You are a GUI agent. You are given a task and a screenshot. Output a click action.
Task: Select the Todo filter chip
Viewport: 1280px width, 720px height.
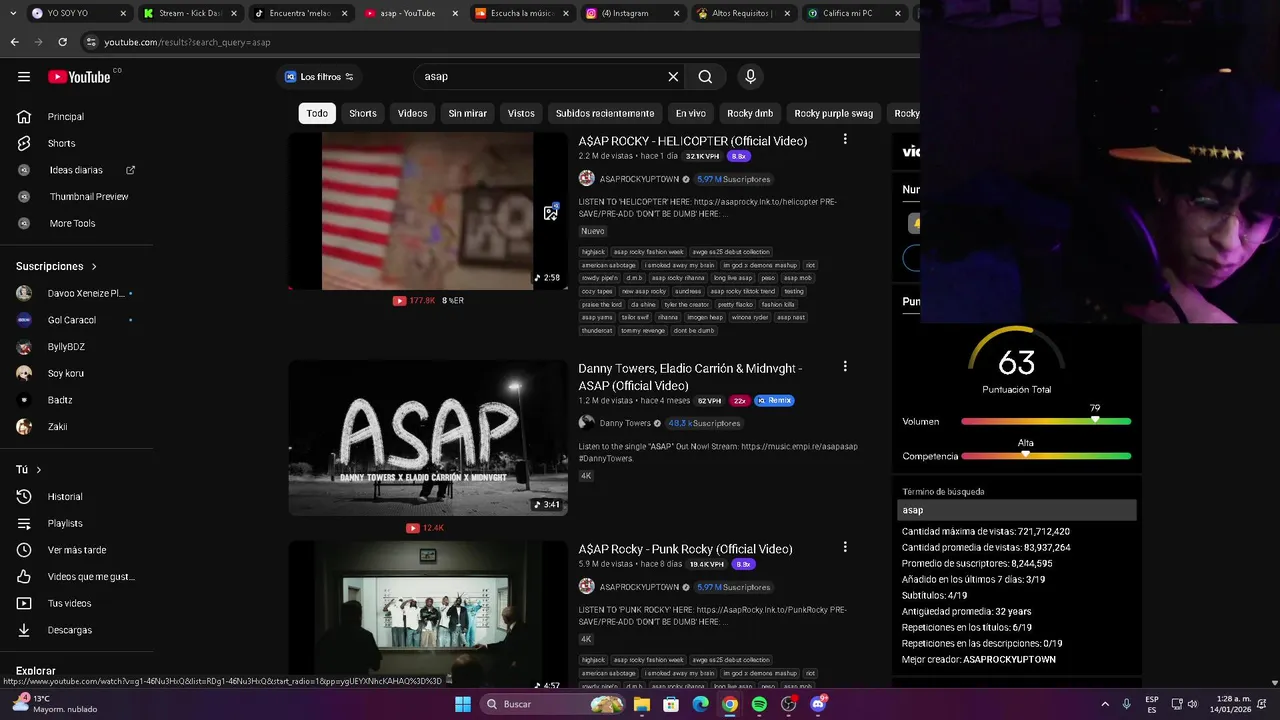pyautogui.click(x=317, y=113)
